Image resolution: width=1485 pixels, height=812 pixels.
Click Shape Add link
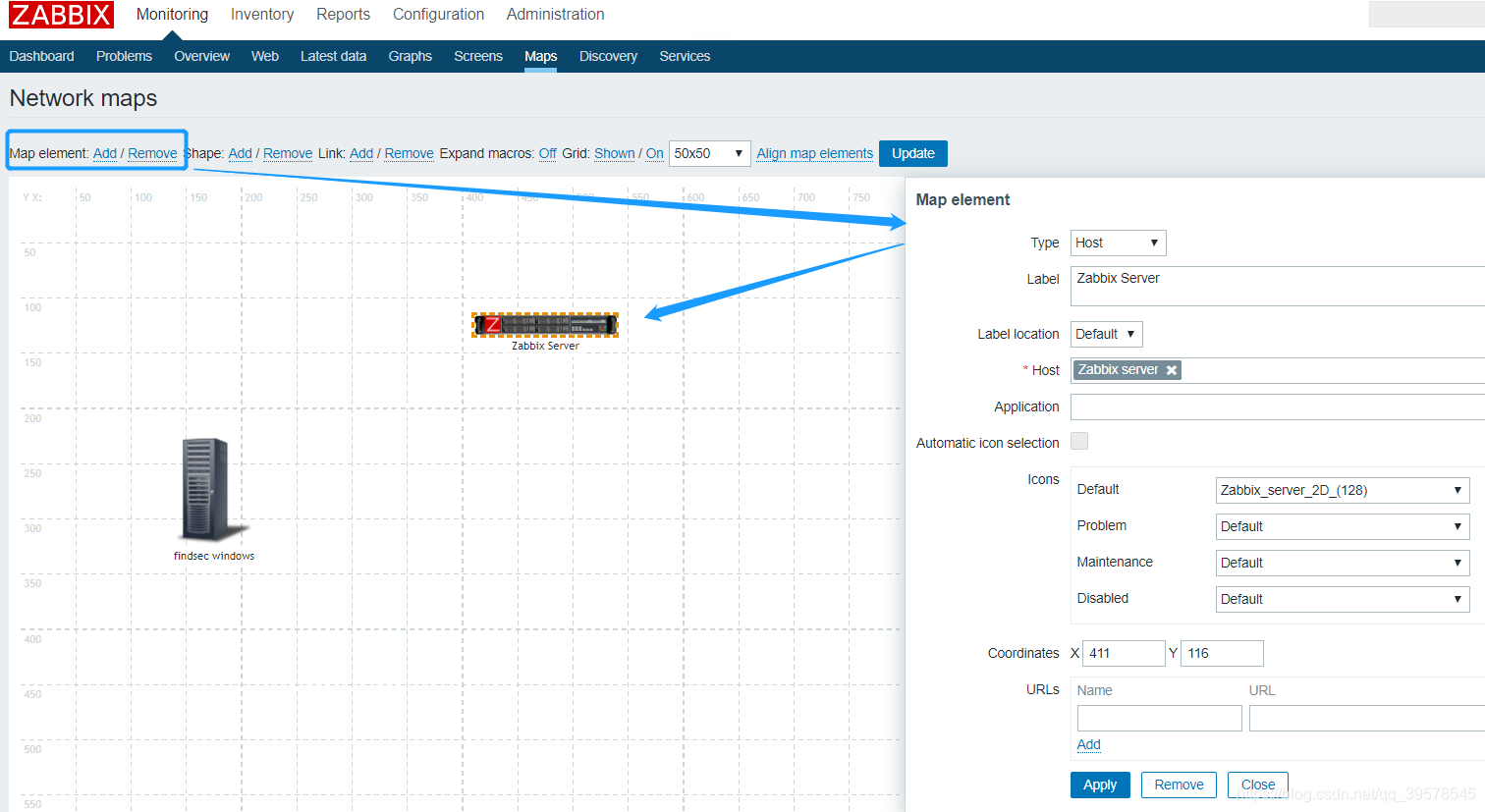point(240,153)
